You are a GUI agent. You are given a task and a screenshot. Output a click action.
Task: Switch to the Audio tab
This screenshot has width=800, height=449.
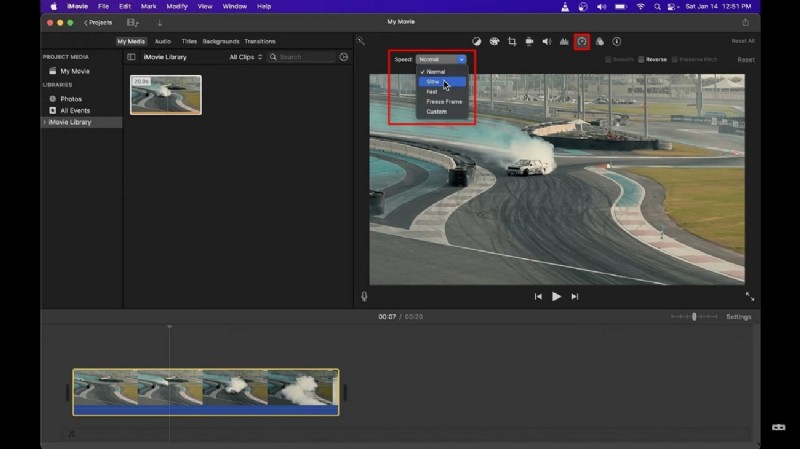coord(163,41)
